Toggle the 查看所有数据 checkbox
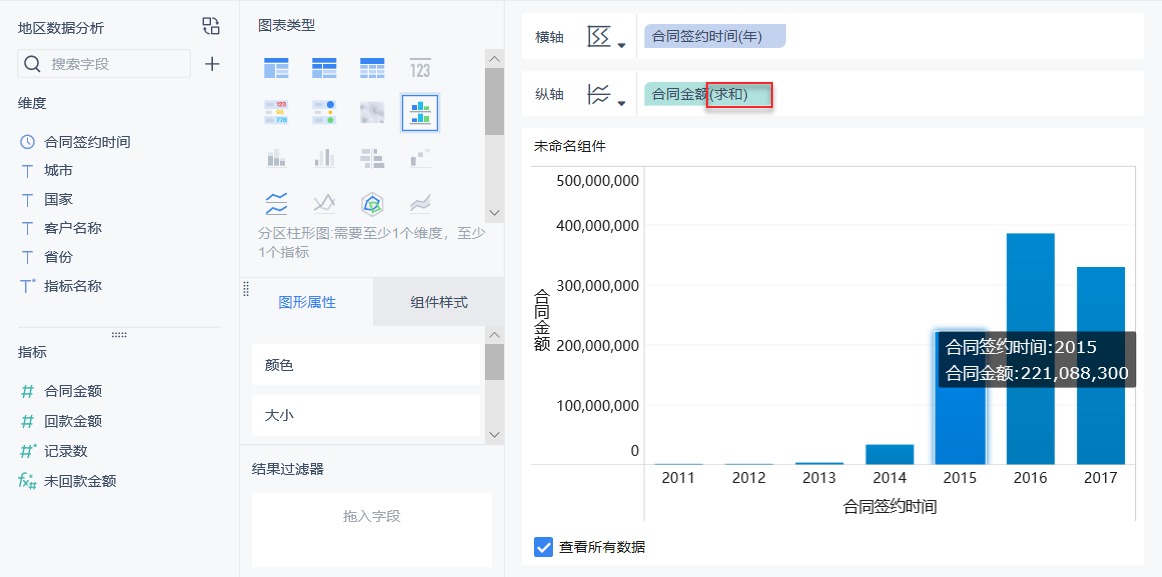The height and width of the screenshot is (577, 1162). tap(543, 547)
